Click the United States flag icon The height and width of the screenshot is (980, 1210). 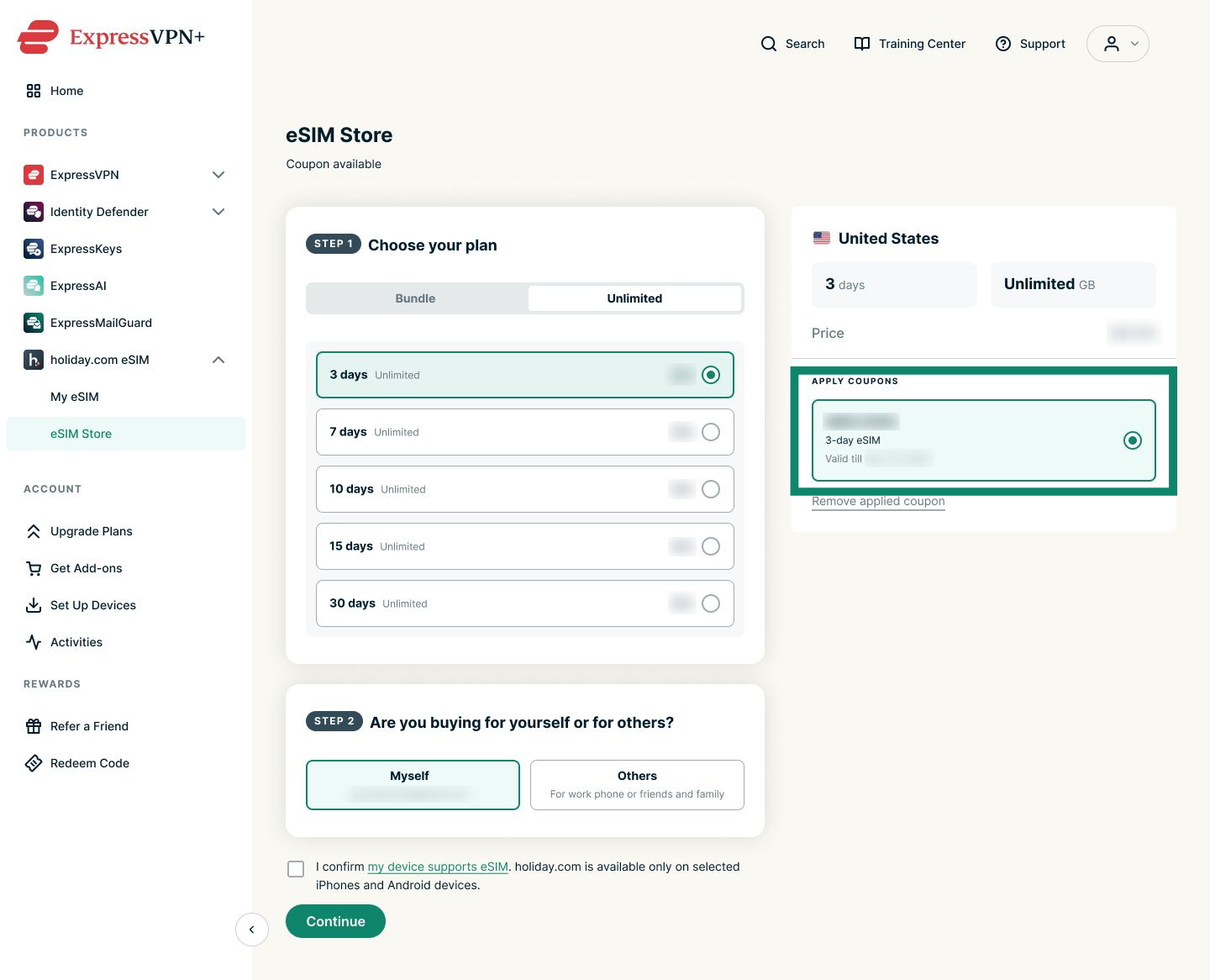(x=822, y=239)
